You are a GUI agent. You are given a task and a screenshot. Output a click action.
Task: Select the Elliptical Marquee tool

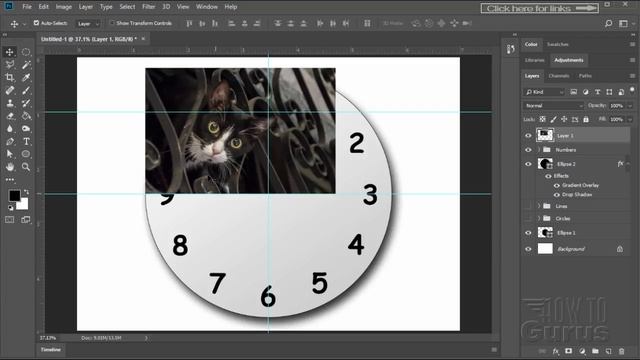tap(26, 52)
